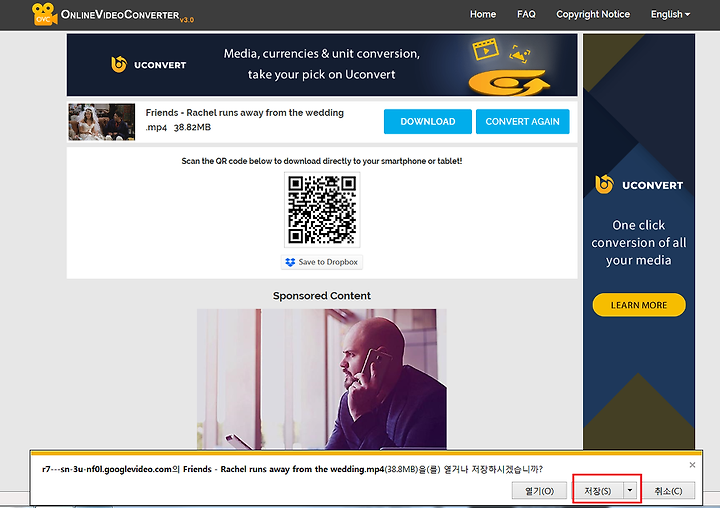Click the sponsored content image of man on phone
The width and height of the screenshot is (720, 508).
(x=322, y=379)
